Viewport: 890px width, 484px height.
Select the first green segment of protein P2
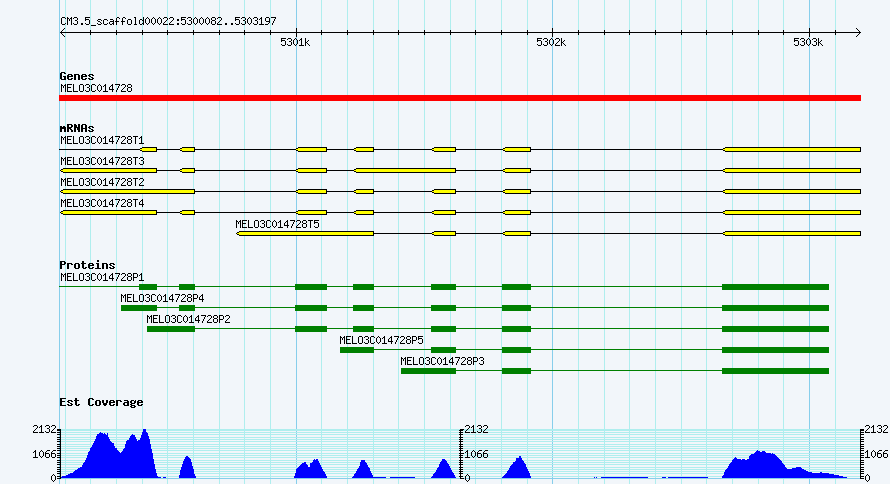pos(171,329)
